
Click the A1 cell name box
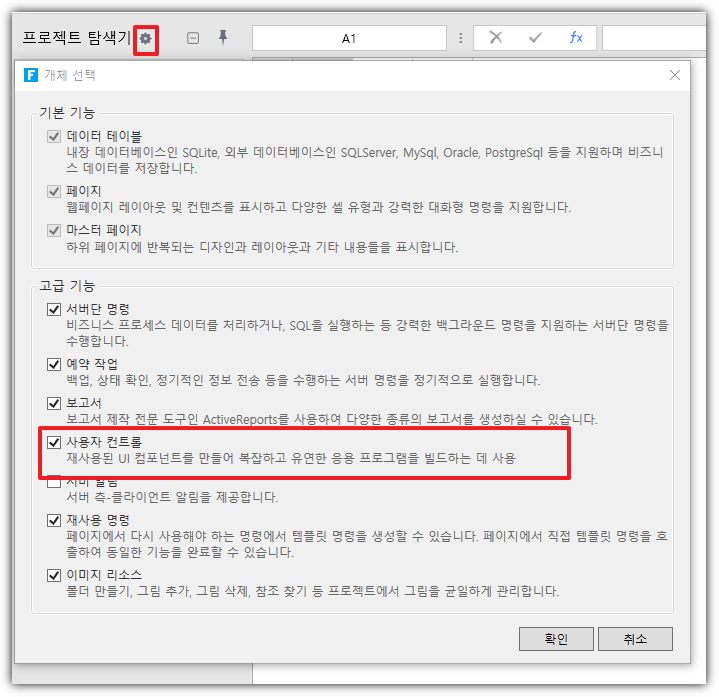[349, 38]
